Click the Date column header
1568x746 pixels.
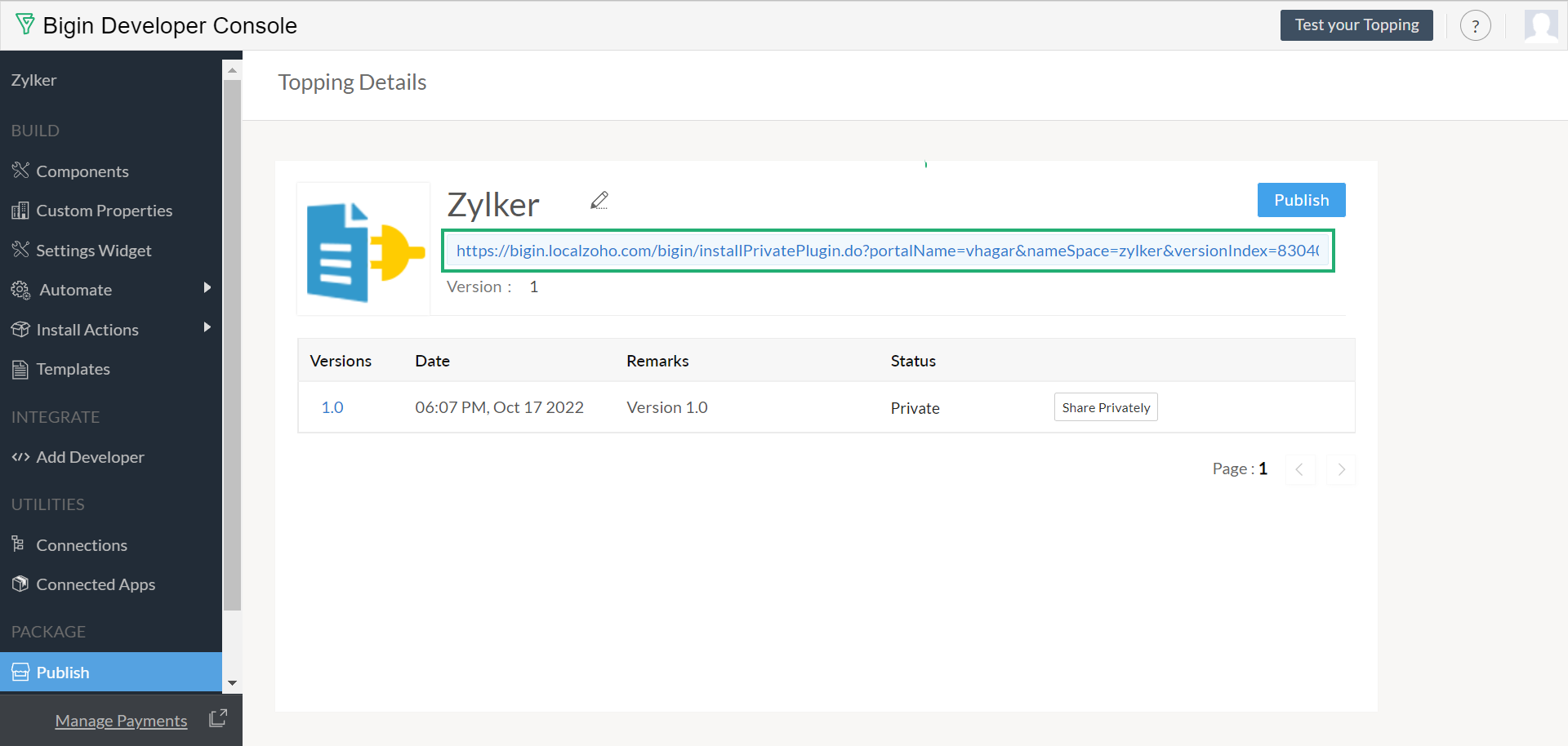432,361
